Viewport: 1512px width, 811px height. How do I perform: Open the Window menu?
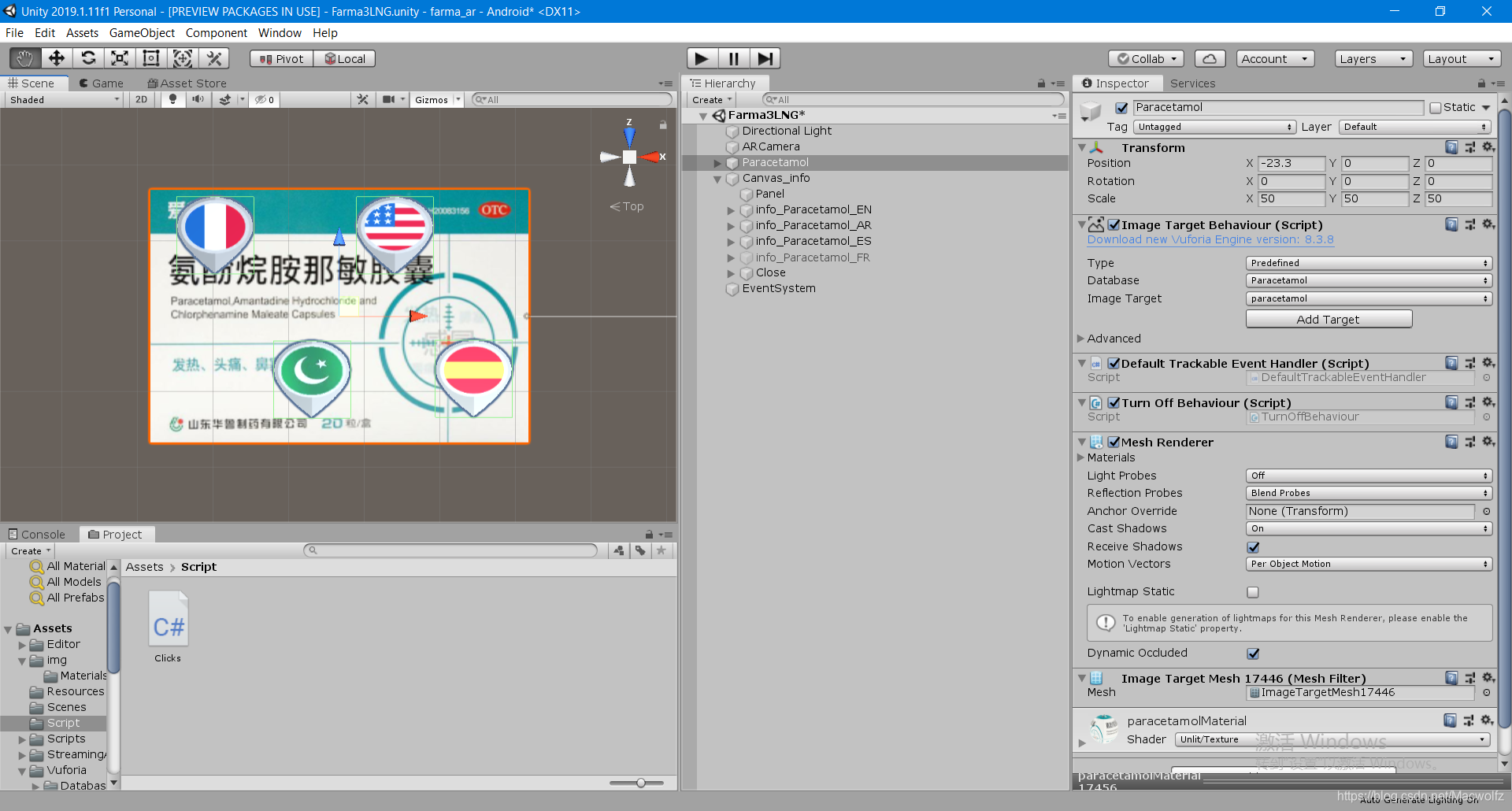(x=280, y=33)
